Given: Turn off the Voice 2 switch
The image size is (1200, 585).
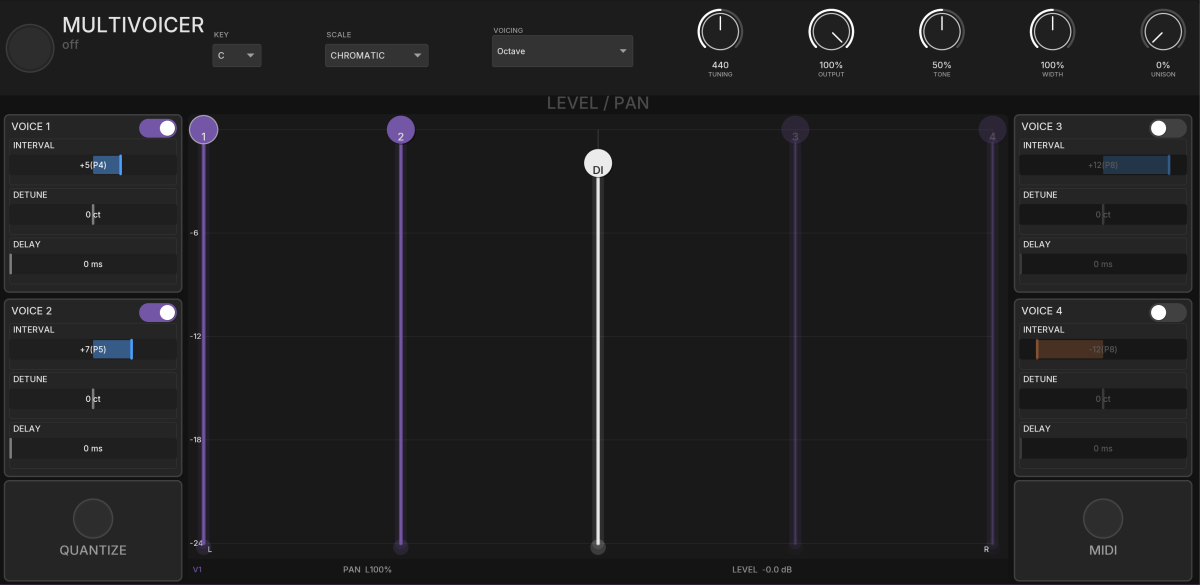Looking at the screenshot, I should [158, 313].
